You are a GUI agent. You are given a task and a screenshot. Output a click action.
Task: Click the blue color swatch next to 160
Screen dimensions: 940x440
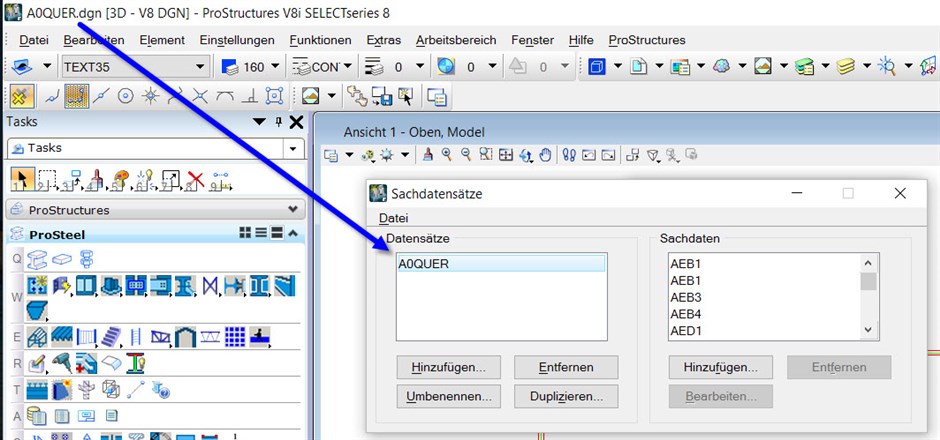[230, 67]
